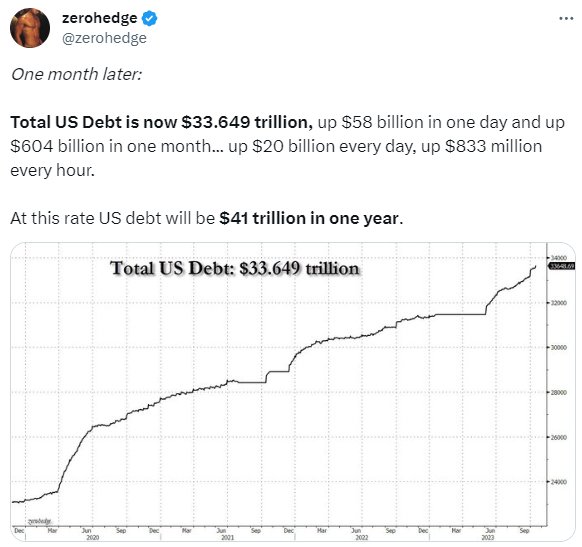
Task: Click the 34000 y-axis label
Action: (559, 258)
